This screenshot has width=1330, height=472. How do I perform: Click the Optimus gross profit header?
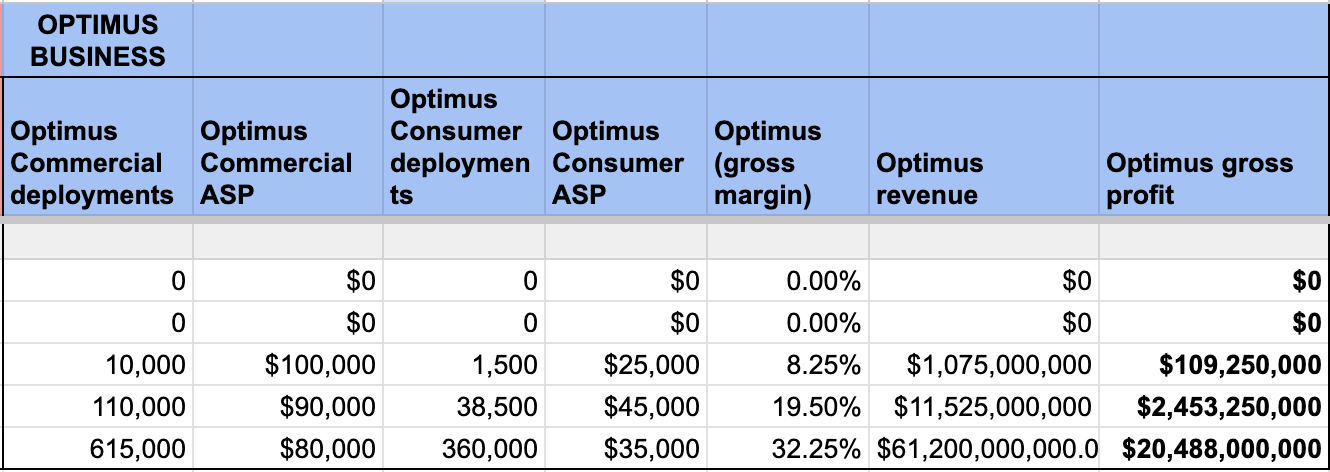pyautogui.click(x=1214, y=179)
